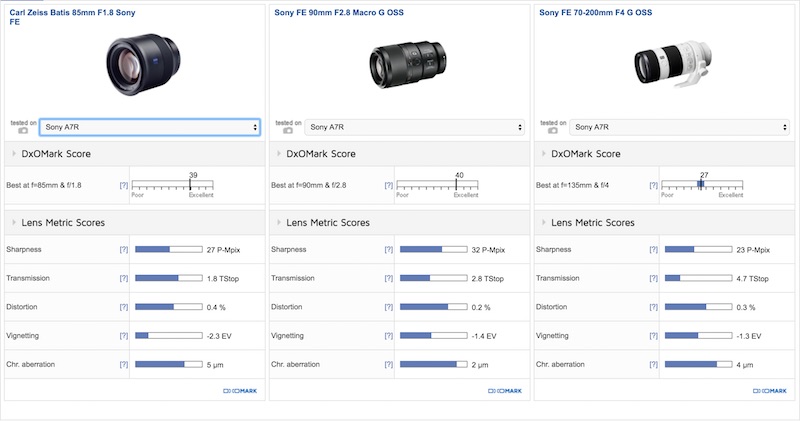Screen dimensions: 800x421
Task: Collapse Lens Metric Scores for Sony 70-200mm
Action: [x=543, y=222]
